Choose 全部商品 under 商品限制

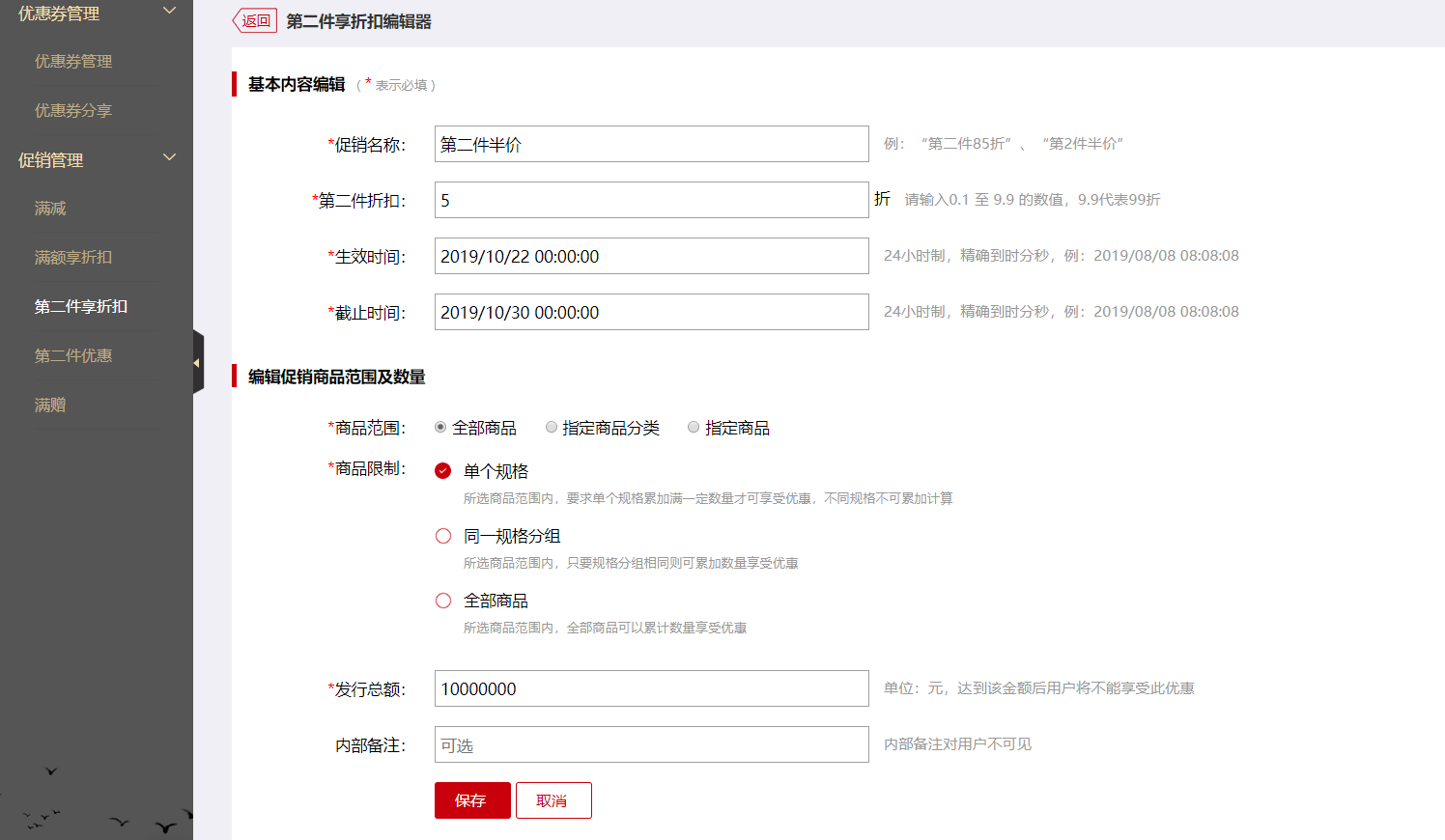click(x=442, y=600)
